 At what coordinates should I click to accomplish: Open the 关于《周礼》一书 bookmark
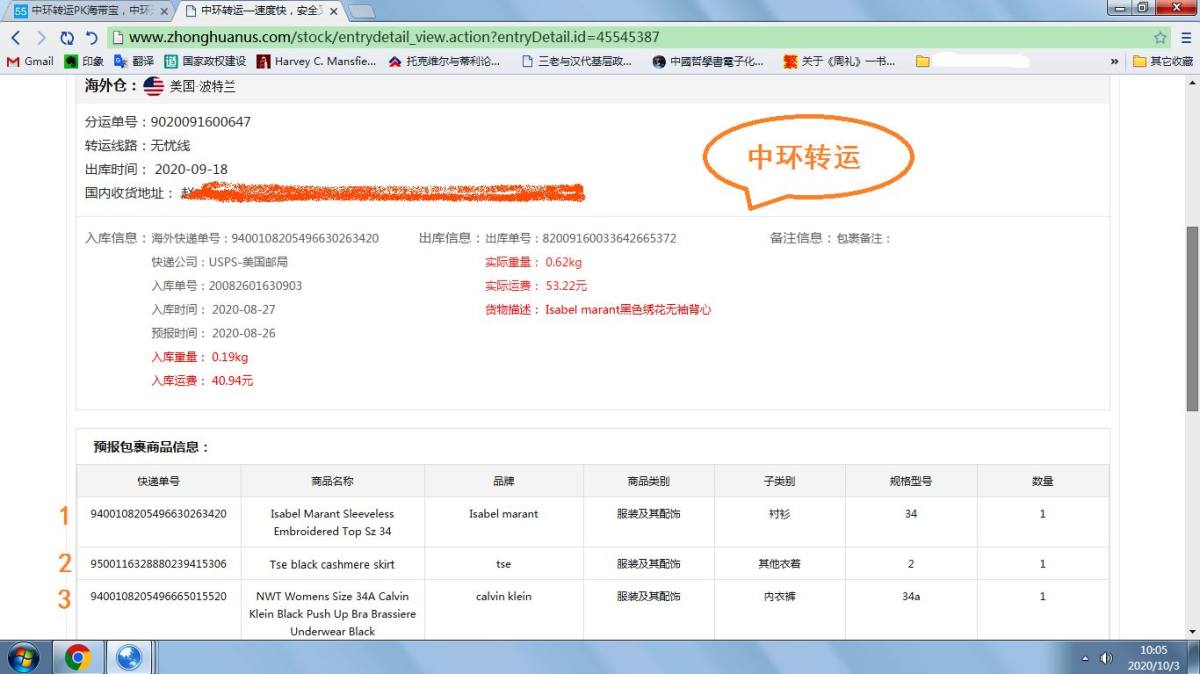coord(840,61)
